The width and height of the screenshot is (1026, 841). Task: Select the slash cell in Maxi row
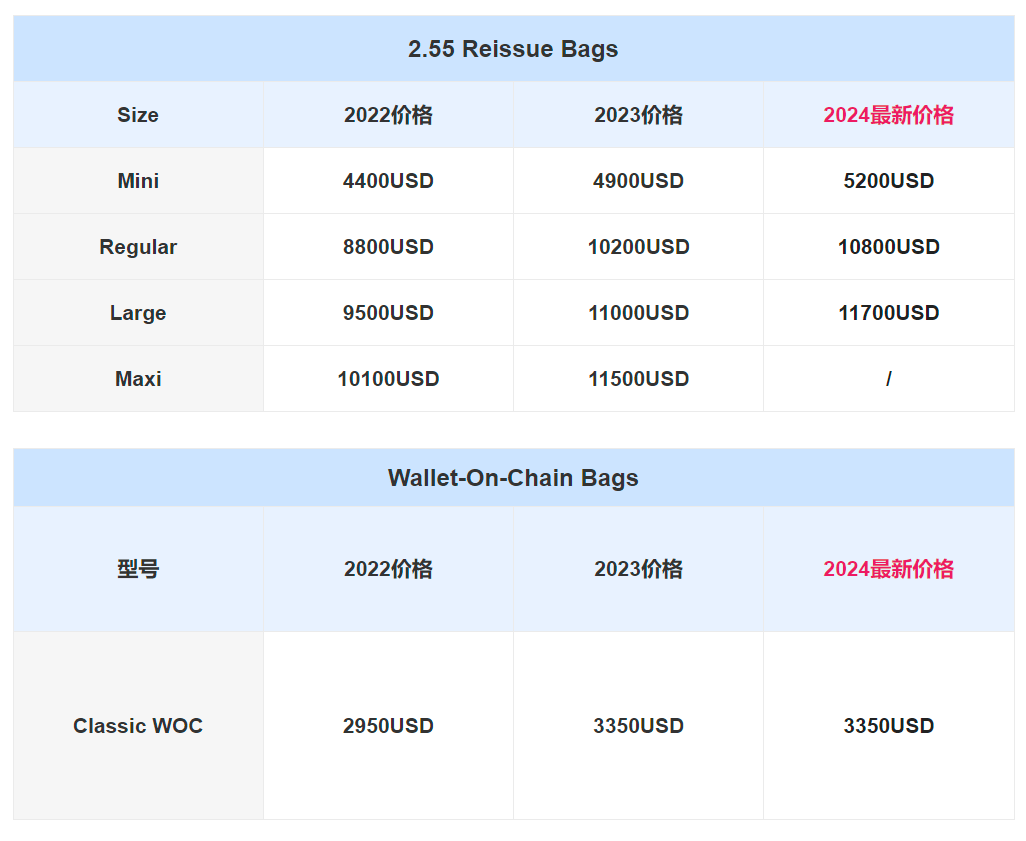[888, 379]
